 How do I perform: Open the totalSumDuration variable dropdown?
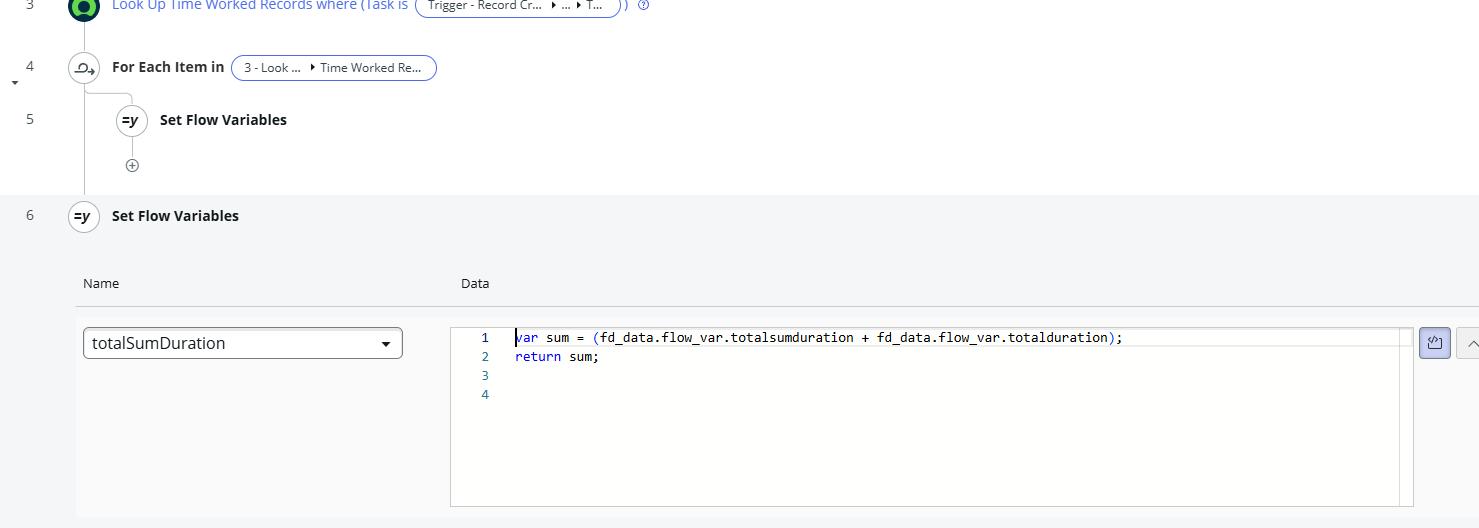coord(243,343)
